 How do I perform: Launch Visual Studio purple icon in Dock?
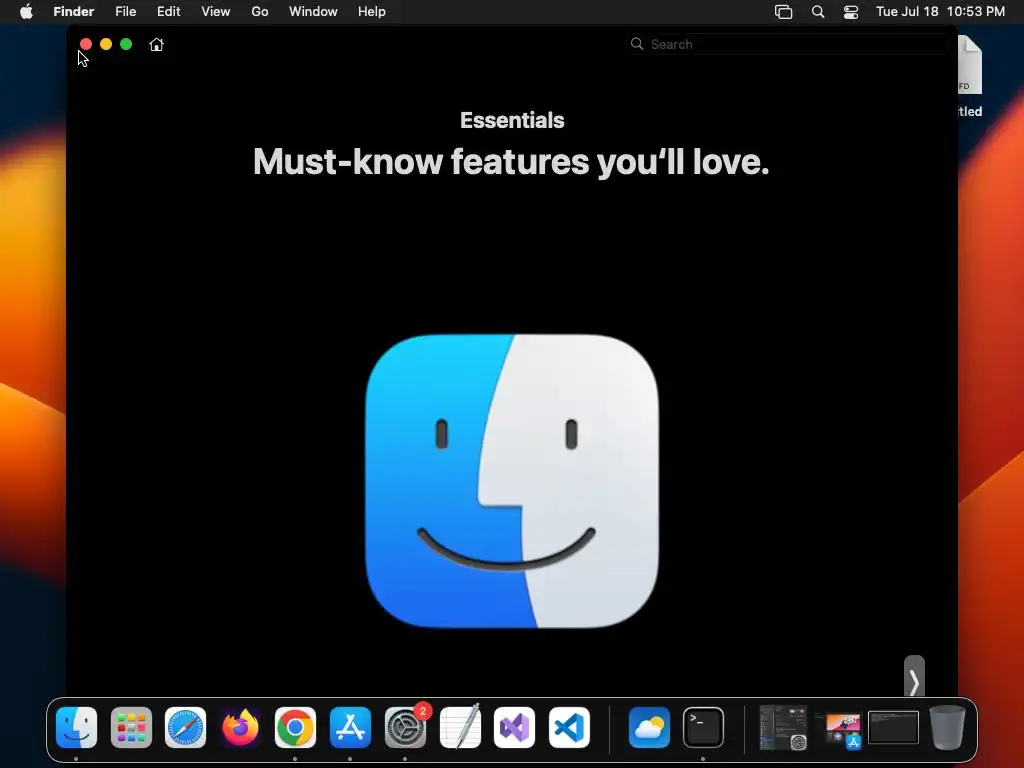coord(515,728)
